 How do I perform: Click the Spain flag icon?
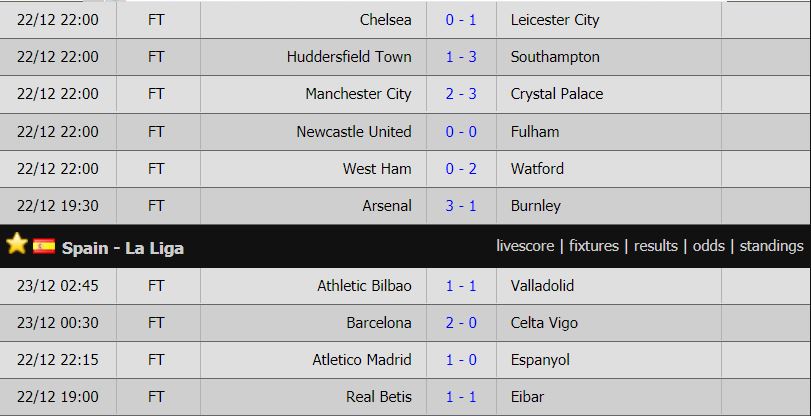(44, 246)
